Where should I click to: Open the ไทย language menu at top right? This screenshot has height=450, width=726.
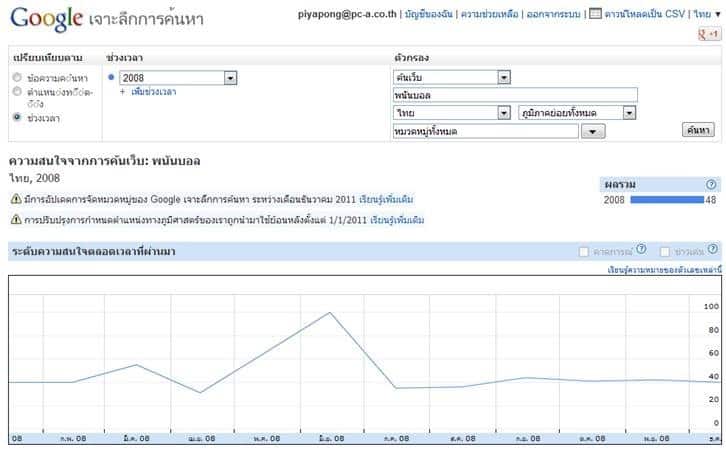706,15
